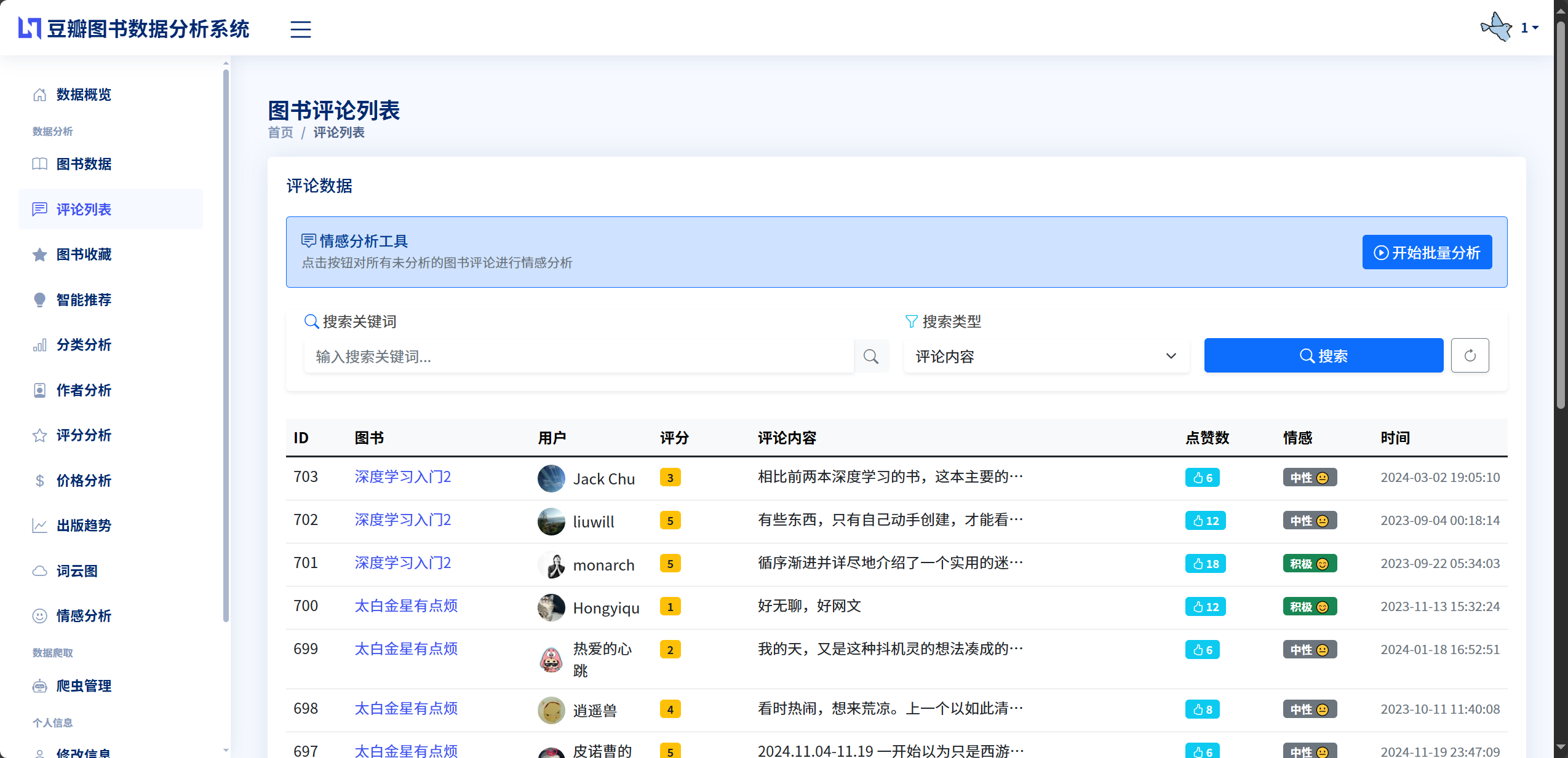Expand the user account dropdown arrow
This screenshot has width=1568, height=758.
(1535, 28)
